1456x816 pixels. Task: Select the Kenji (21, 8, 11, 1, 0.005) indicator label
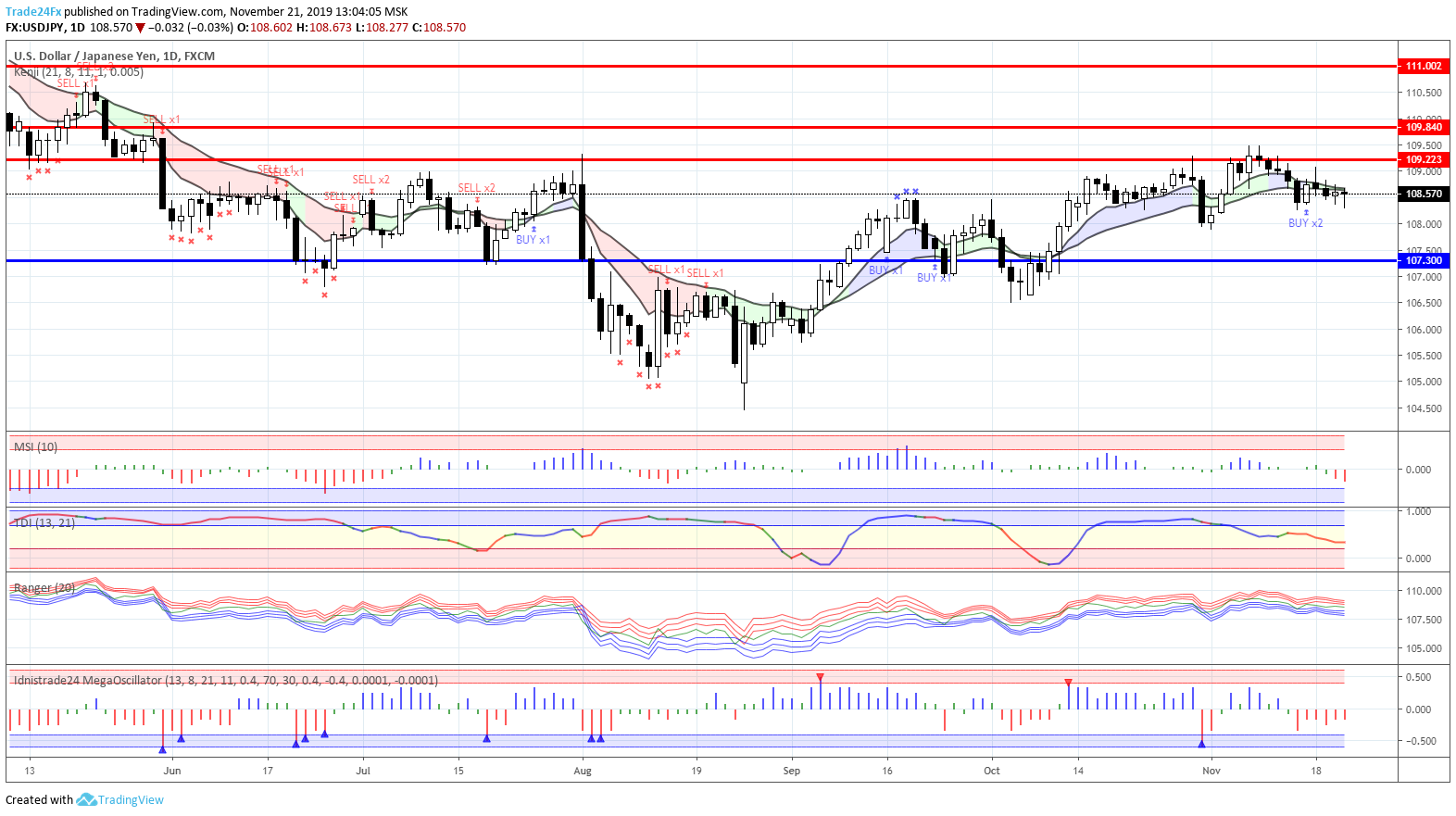tap(79, 72)
